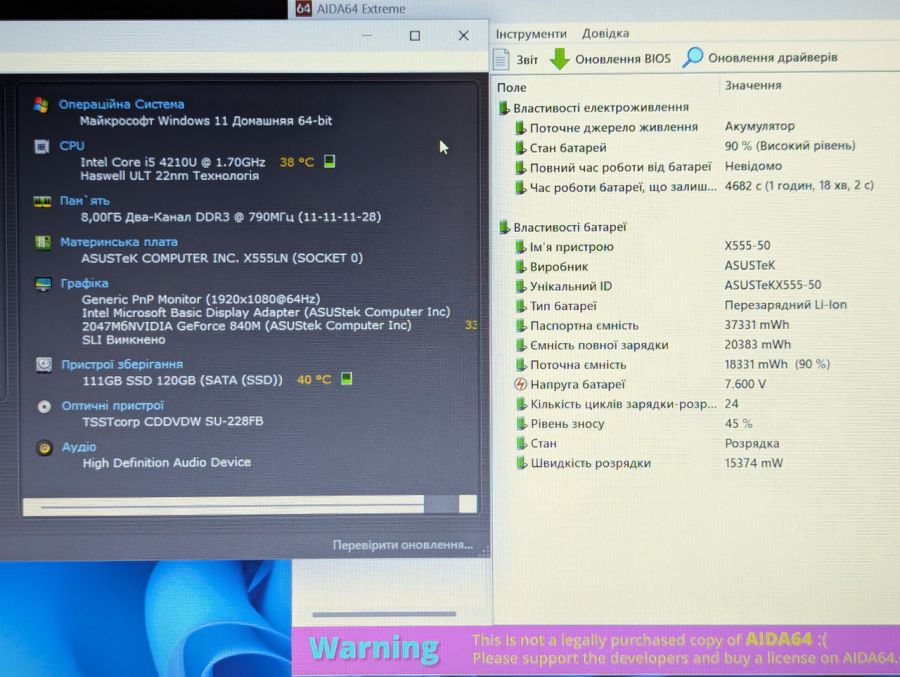Click the Windows flag icon by Операційна Система
This screenshot has height=677, width=900.
point(41,105)
